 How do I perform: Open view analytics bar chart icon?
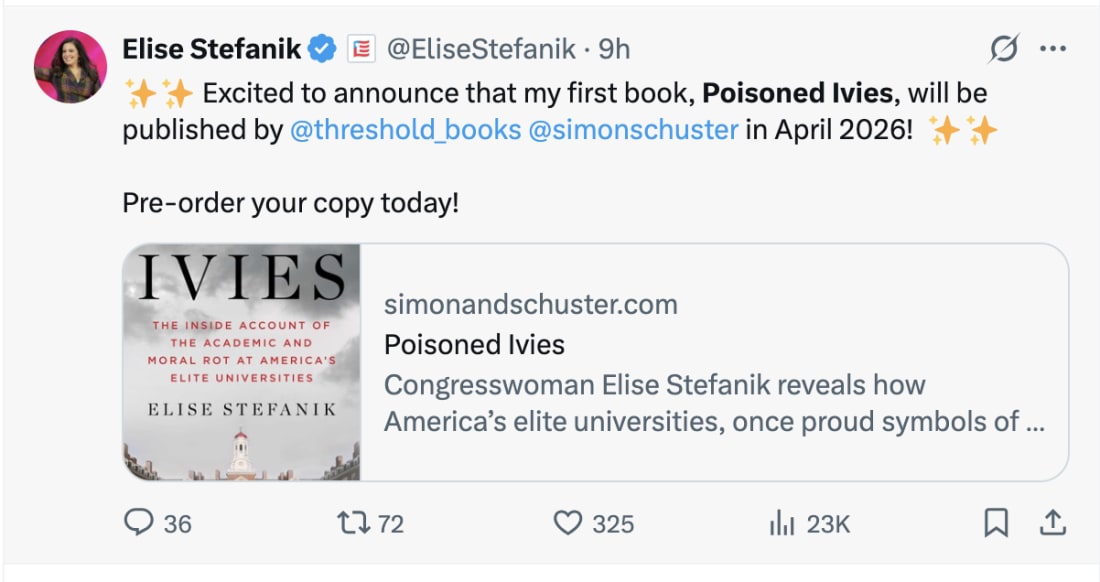(x=781, y=522)
